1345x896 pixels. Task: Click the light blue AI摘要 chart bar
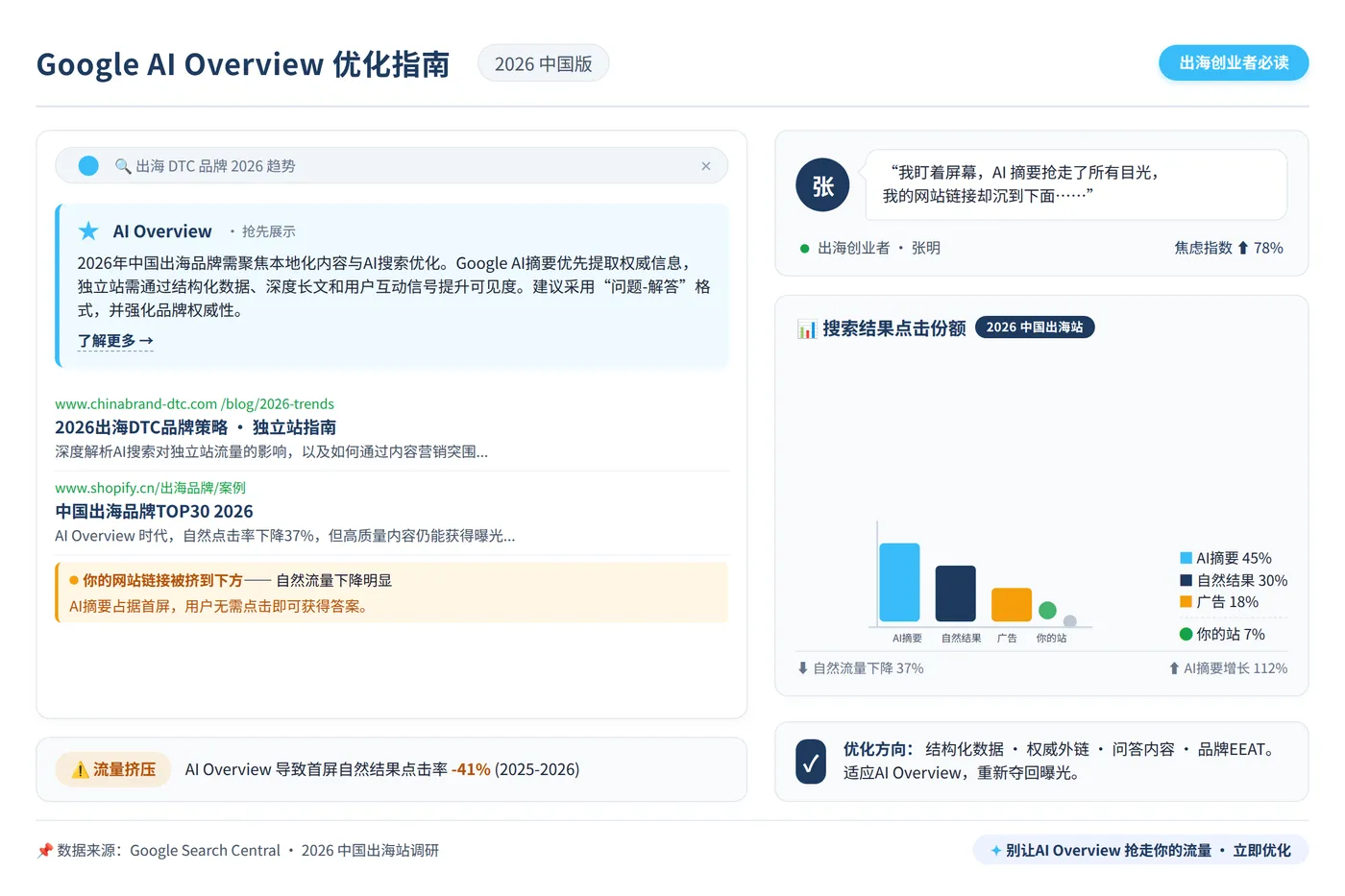click(900, 583)
